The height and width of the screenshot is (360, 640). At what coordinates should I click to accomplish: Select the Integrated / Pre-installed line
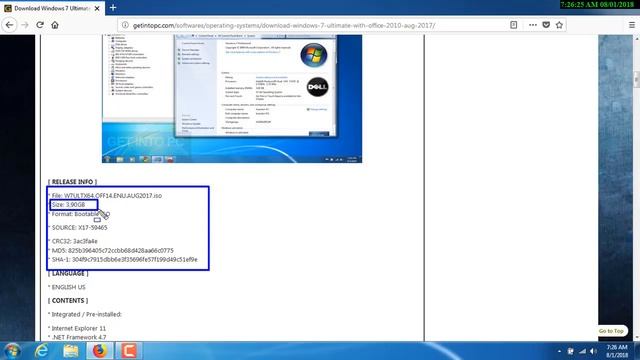click(x=86, y=314)
